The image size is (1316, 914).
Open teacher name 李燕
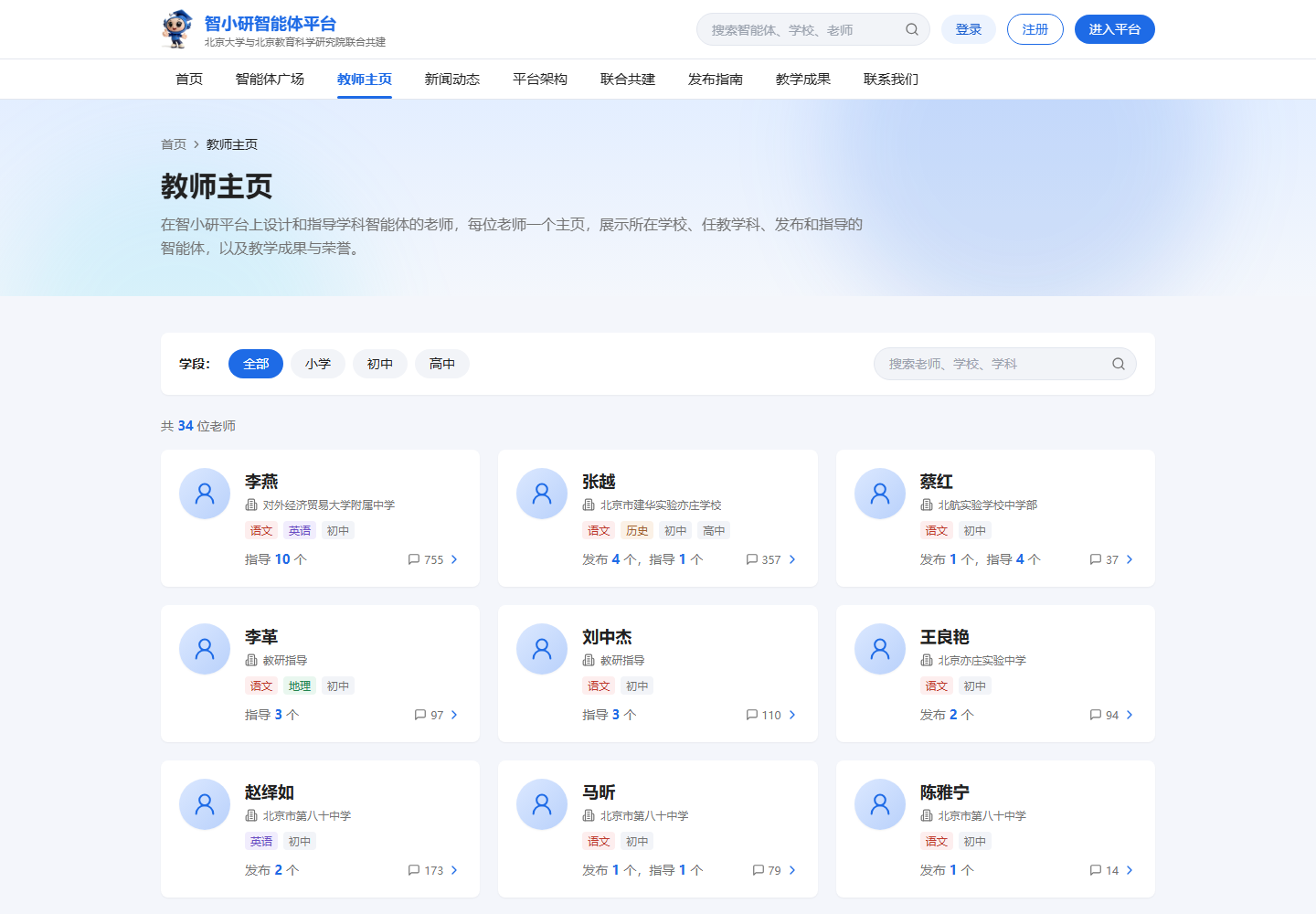(x=261, y=482)
